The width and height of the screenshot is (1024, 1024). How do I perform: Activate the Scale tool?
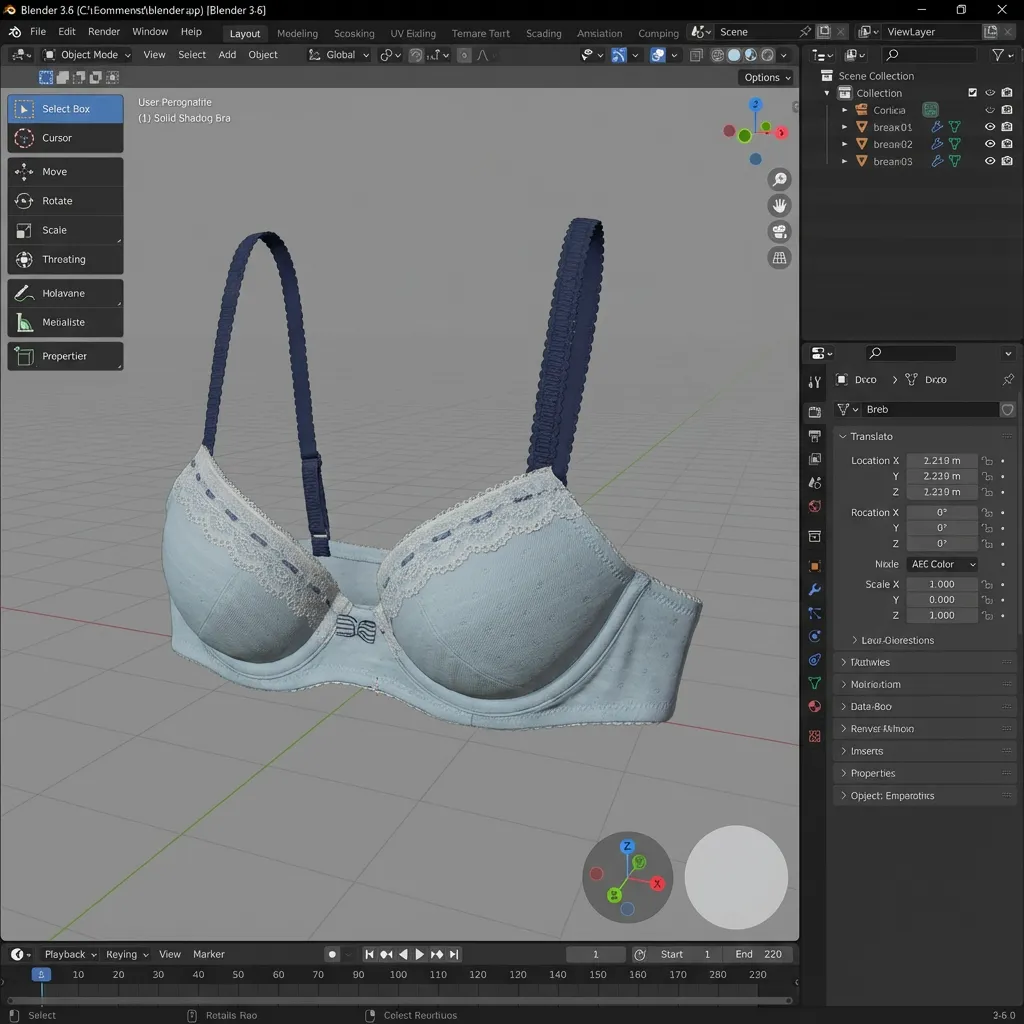[64, 230]
